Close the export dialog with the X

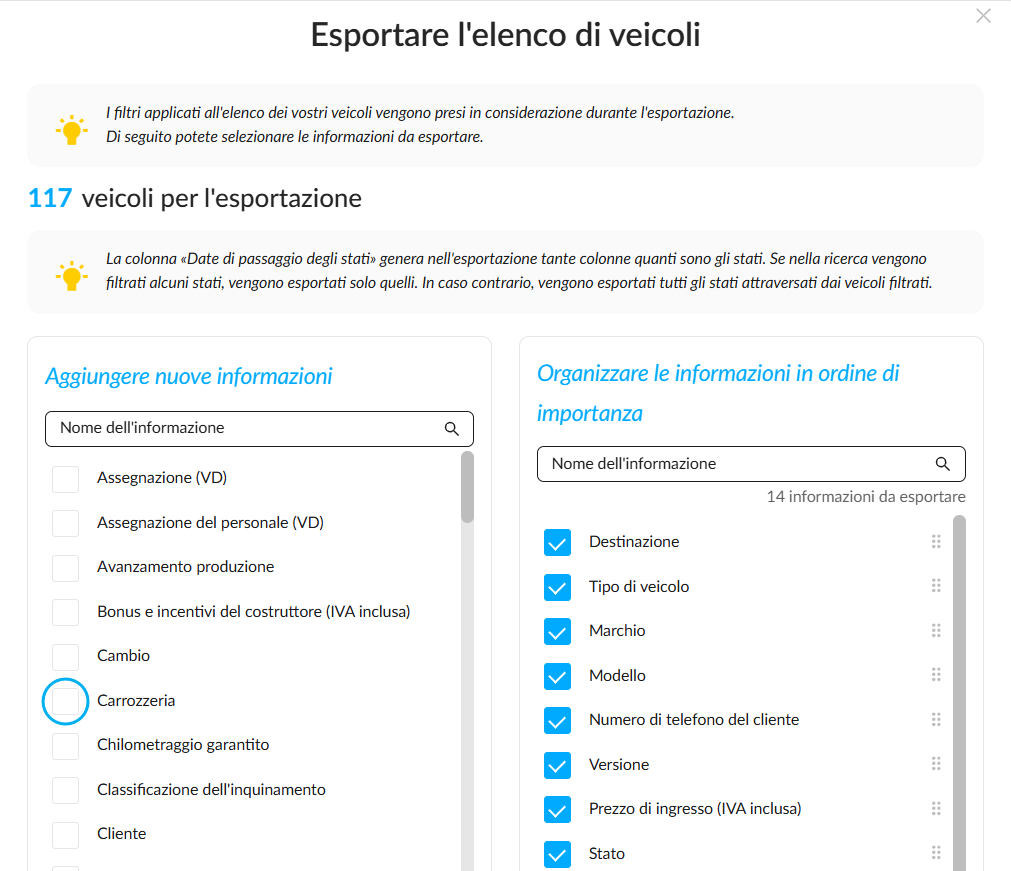(x=983, y=15)
